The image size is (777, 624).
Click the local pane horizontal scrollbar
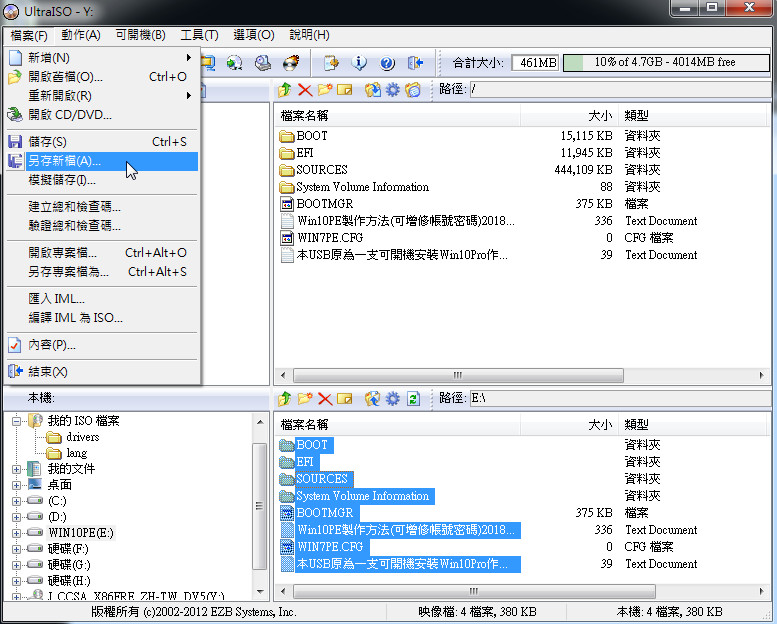474,591
